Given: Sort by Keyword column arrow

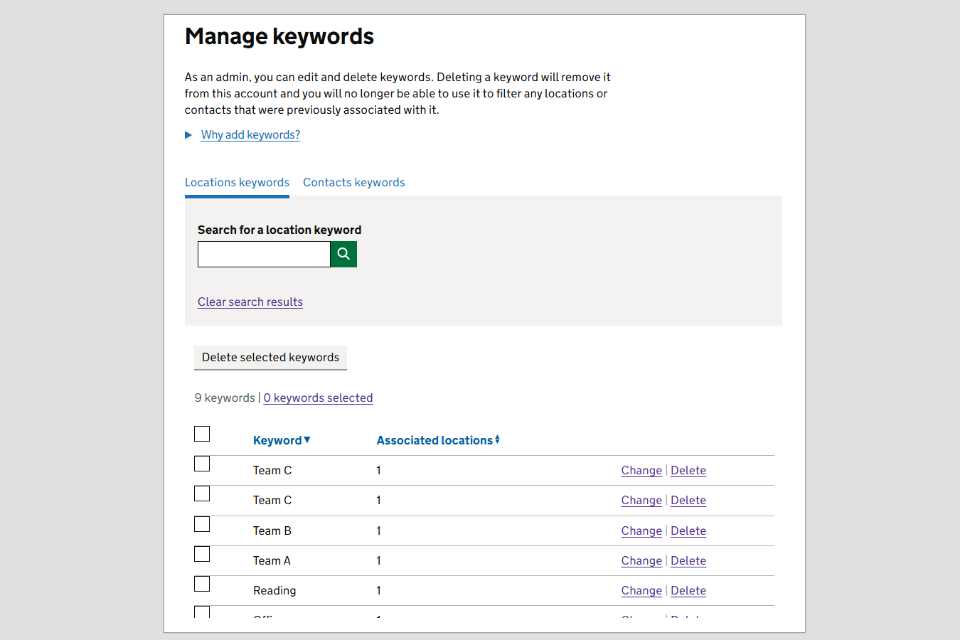Looking at the screenshot, I should tap(307, 440).
